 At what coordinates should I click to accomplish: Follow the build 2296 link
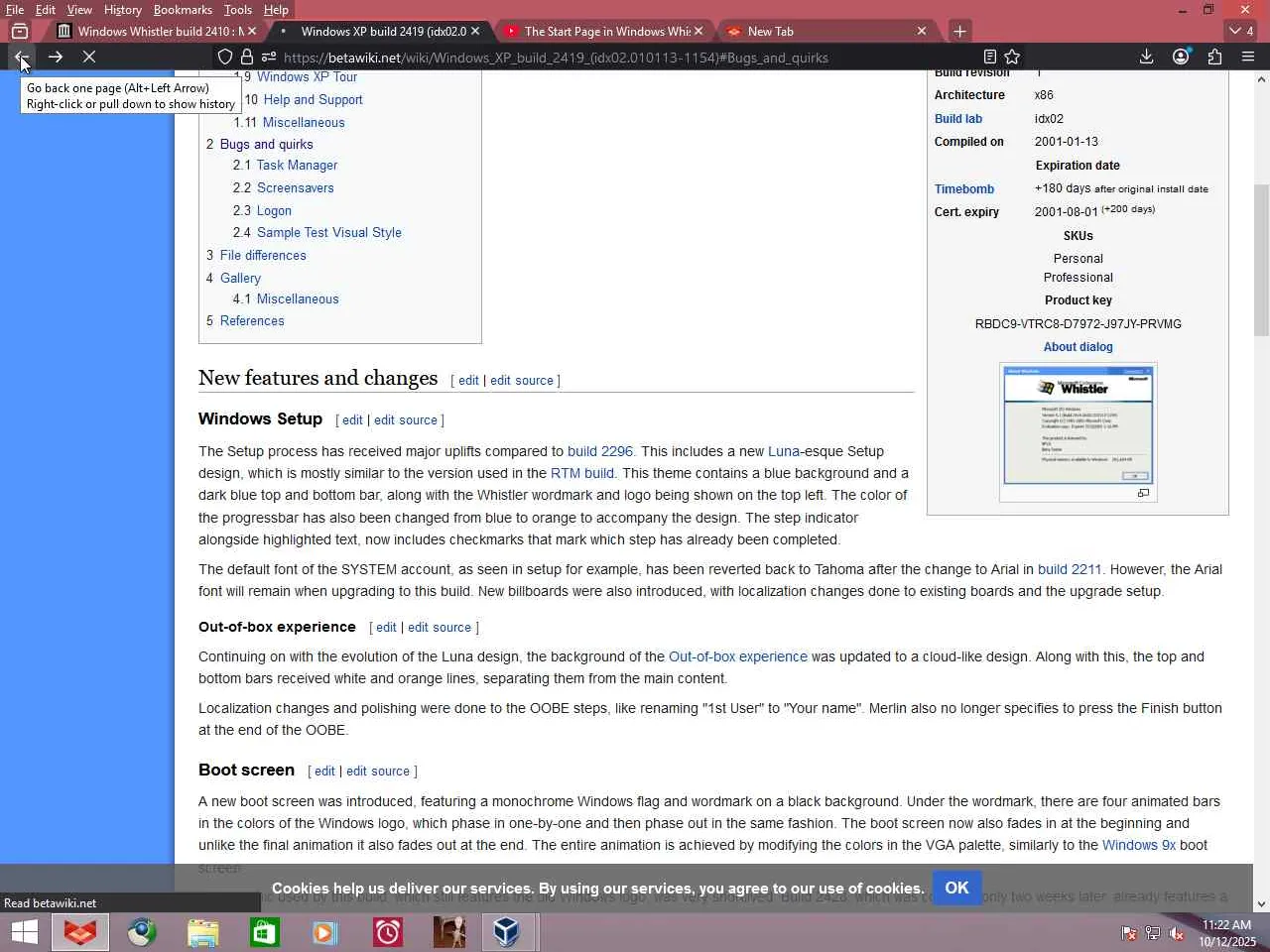pos(600,451)
